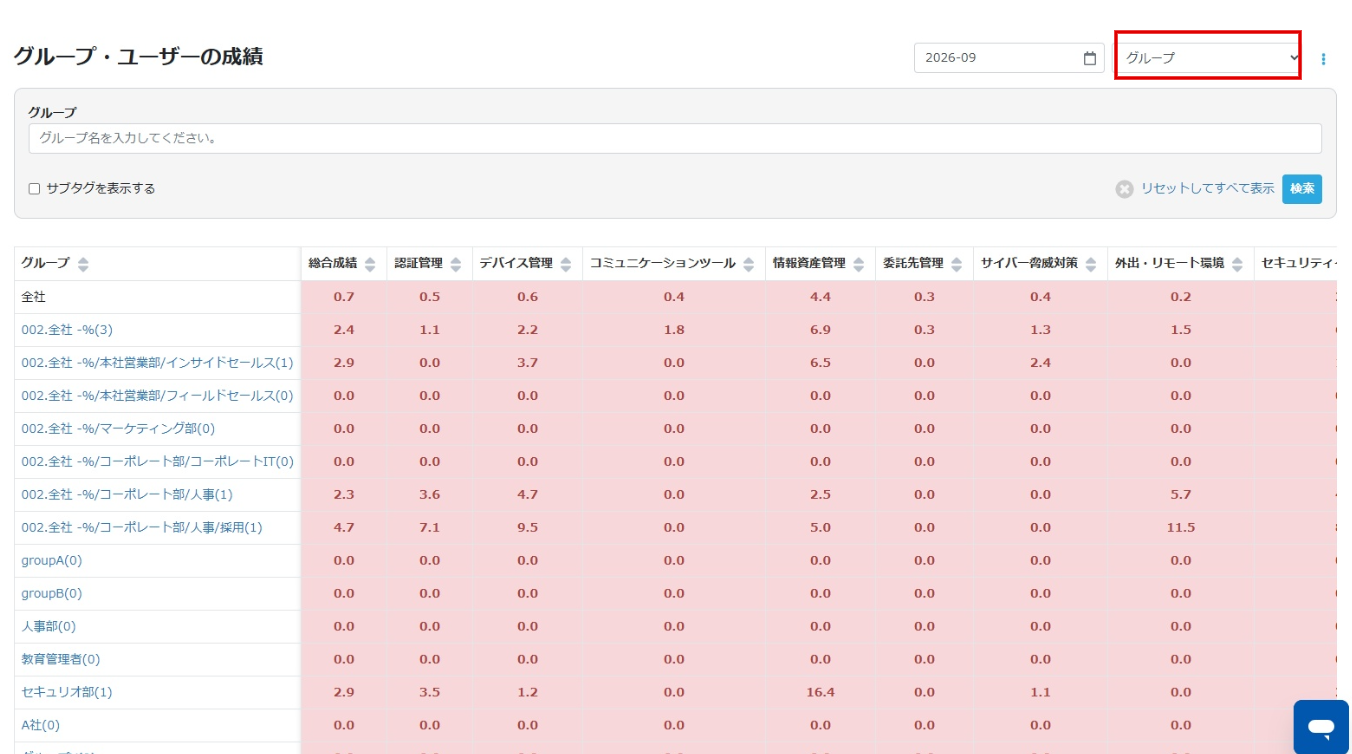Open the calendar picker icon in date field
The height and width of the screenshot is (754, 1352).
point(1090,58)
